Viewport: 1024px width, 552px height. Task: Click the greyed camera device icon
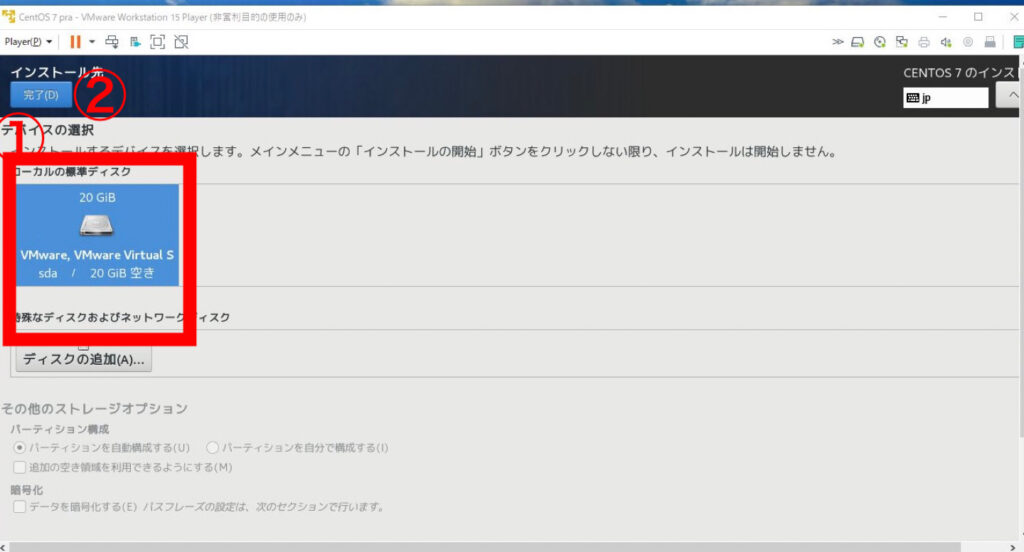[x=968, y=42]
